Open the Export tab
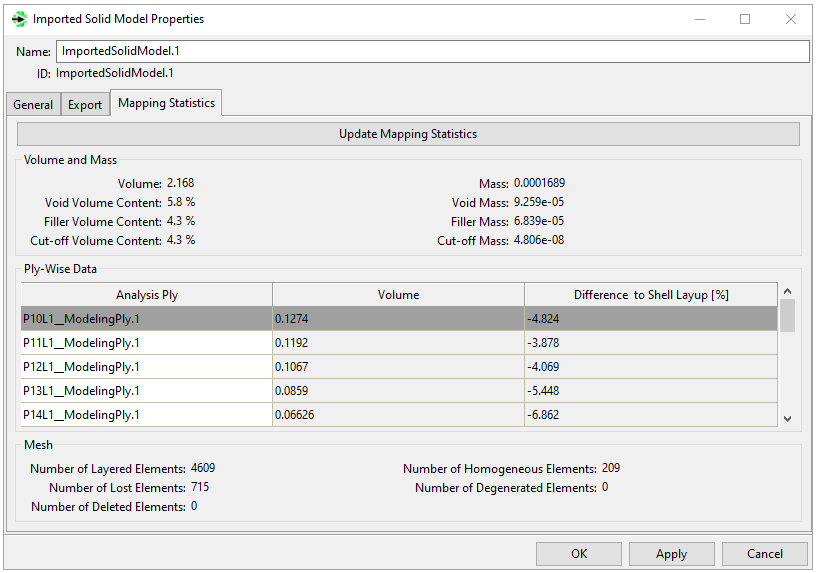The image size is (817, 573). click(x=85, y=105)
